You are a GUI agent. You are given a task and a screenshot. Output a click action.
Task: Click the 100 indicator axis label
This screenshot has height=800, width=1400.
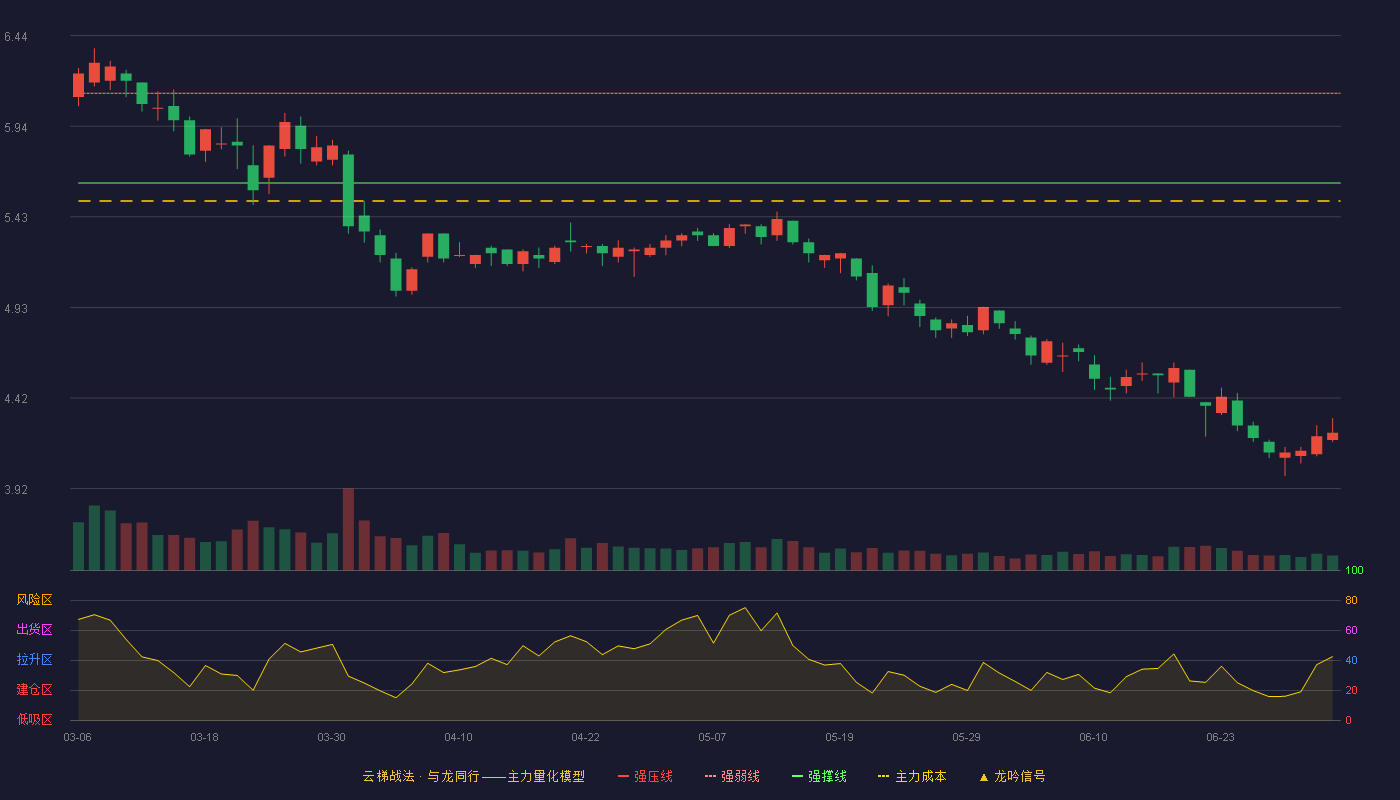pyautogui.click(x=1355, y=570)
